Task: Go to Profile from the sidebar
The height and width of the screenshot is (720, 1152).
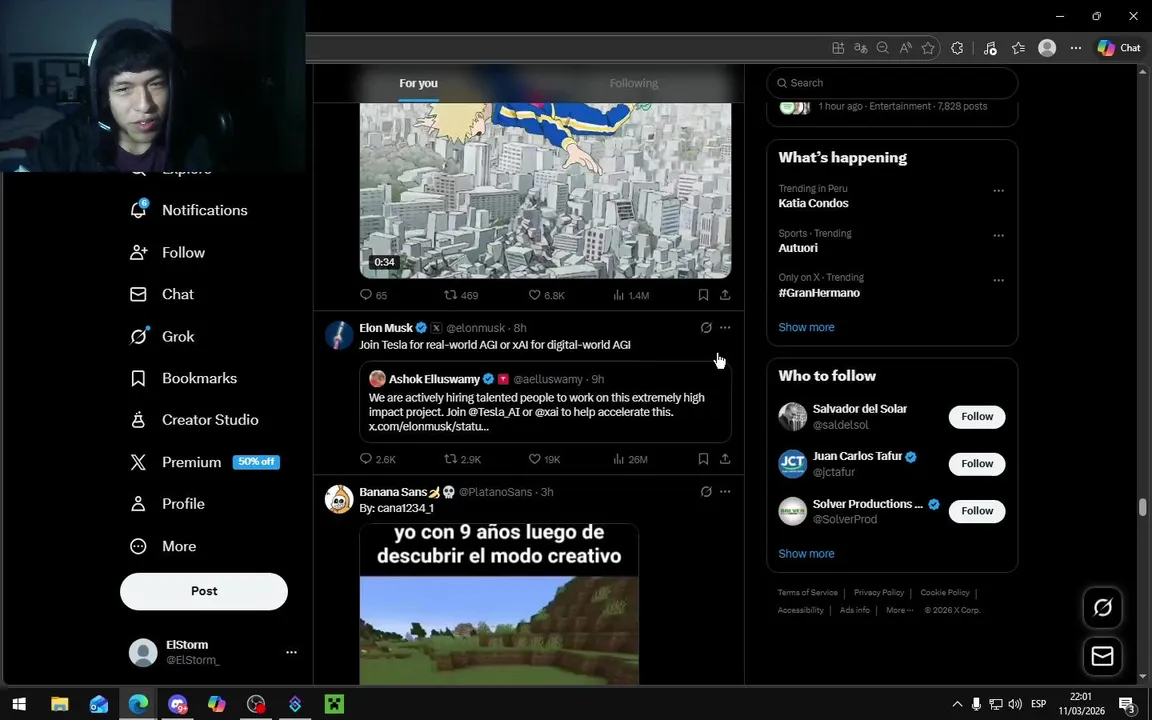Action: (168, 504)
